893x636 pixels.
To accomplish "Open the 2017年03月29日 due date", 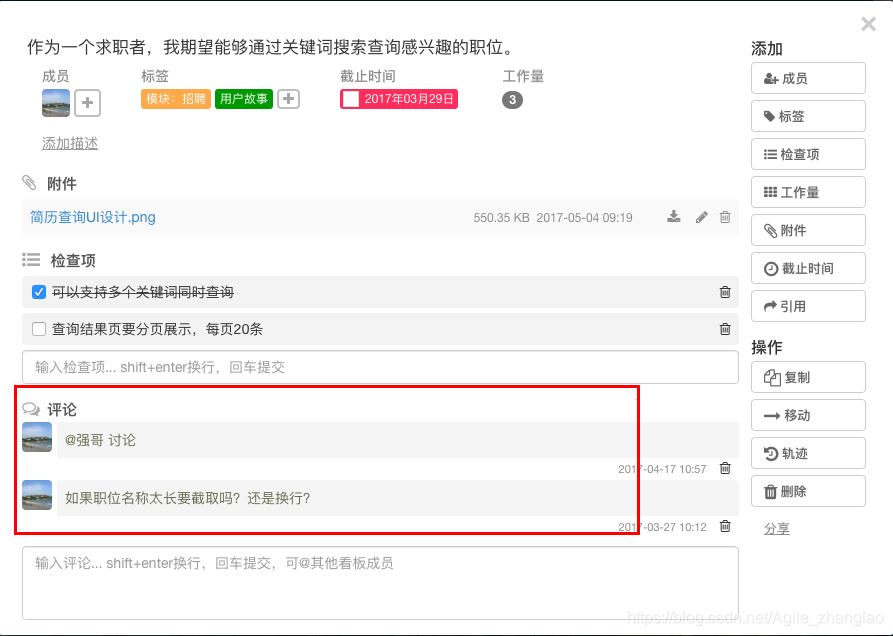I will pos(409,99).
